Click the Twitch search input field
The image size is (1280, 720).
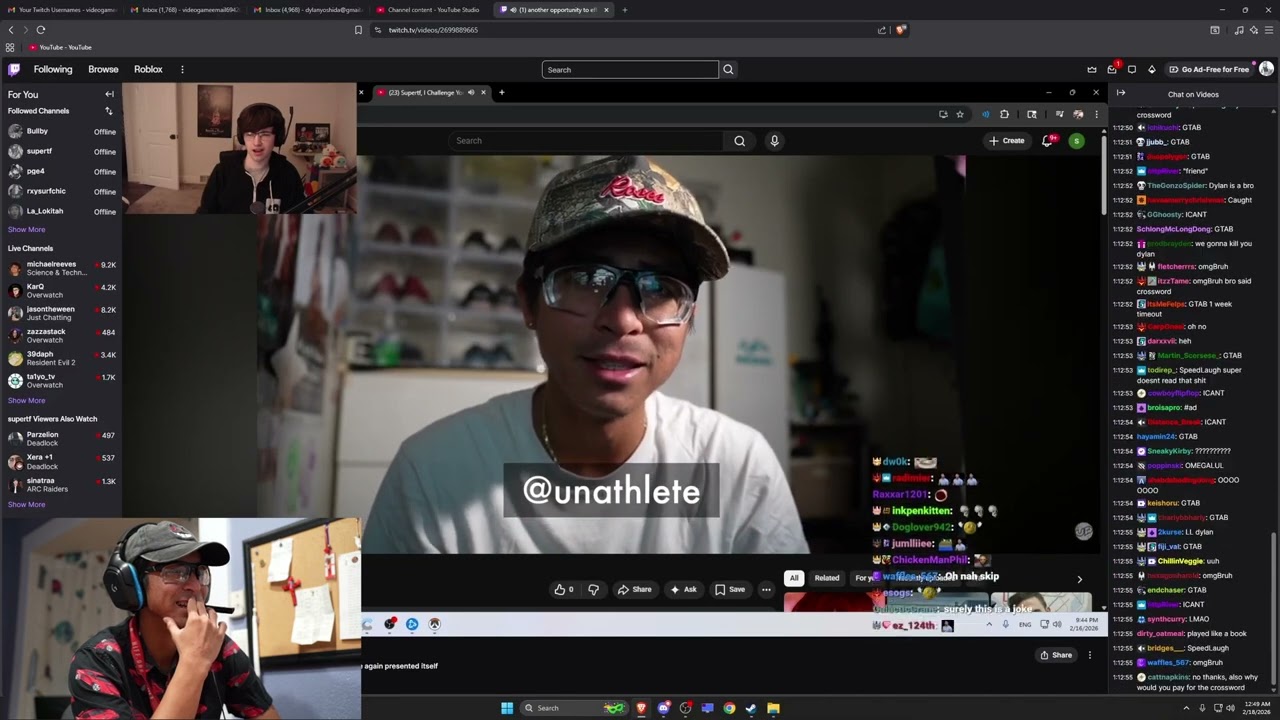click(630, 69)
